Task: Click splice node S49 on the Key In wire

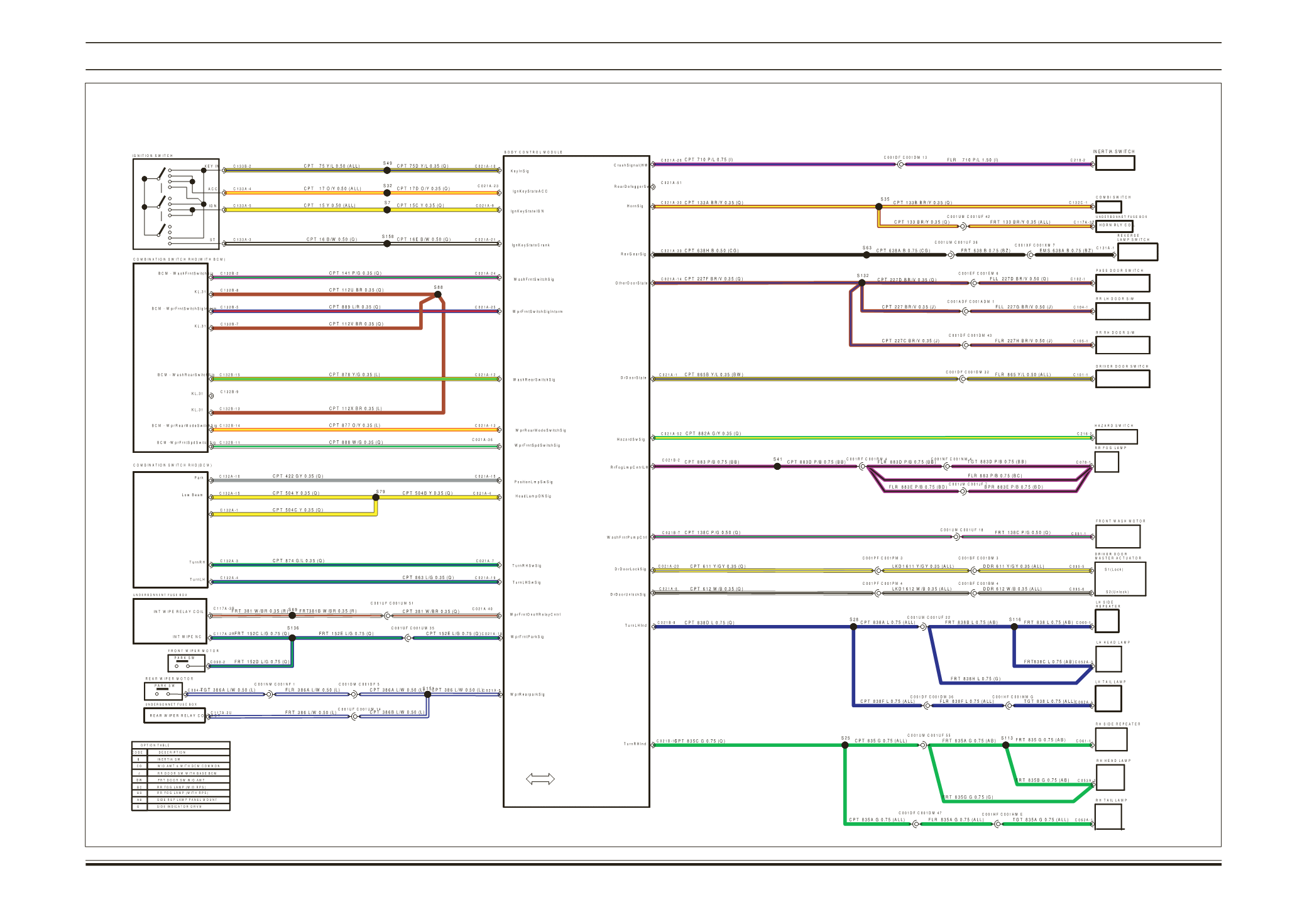Action: click(387, 170)
